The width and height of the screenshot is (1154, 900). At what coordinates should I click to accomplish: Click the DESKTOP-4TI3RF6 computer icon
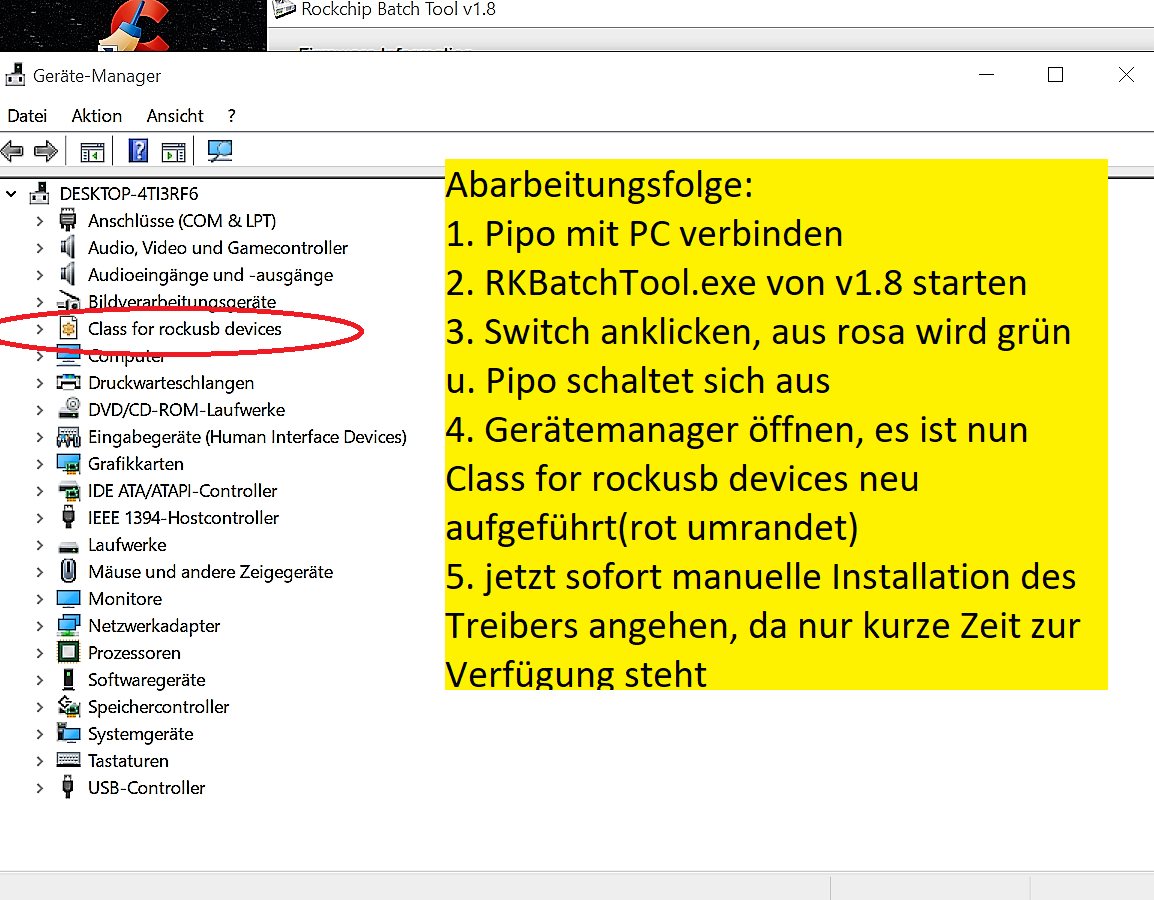(x=39, y=193)
